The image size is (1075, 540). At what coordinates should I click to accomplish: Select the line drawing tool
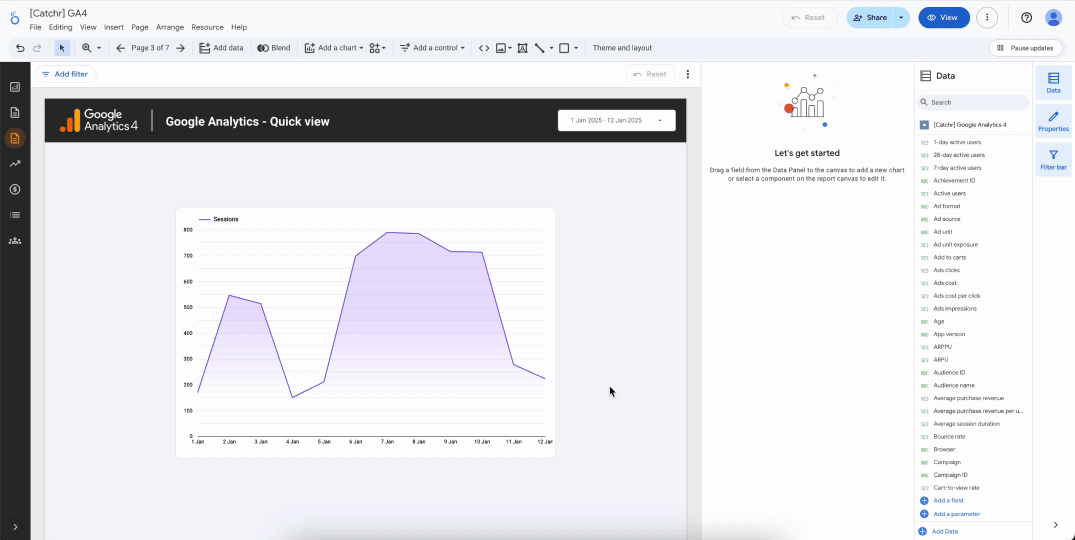(540, 48)
